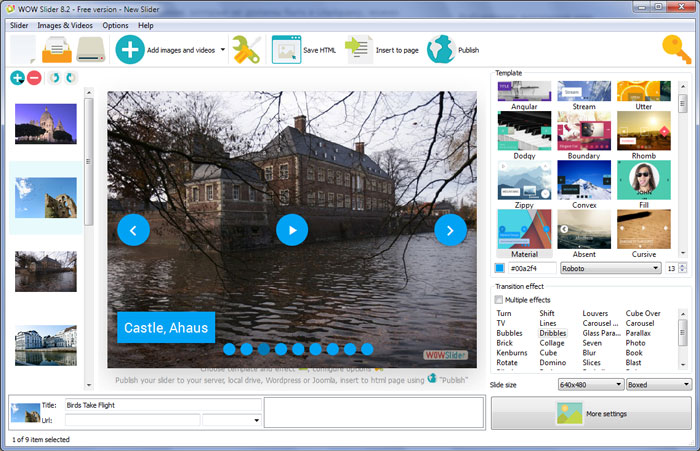
Task: Click the Title field with Birds Take Flight
Action: pos(163,405)
